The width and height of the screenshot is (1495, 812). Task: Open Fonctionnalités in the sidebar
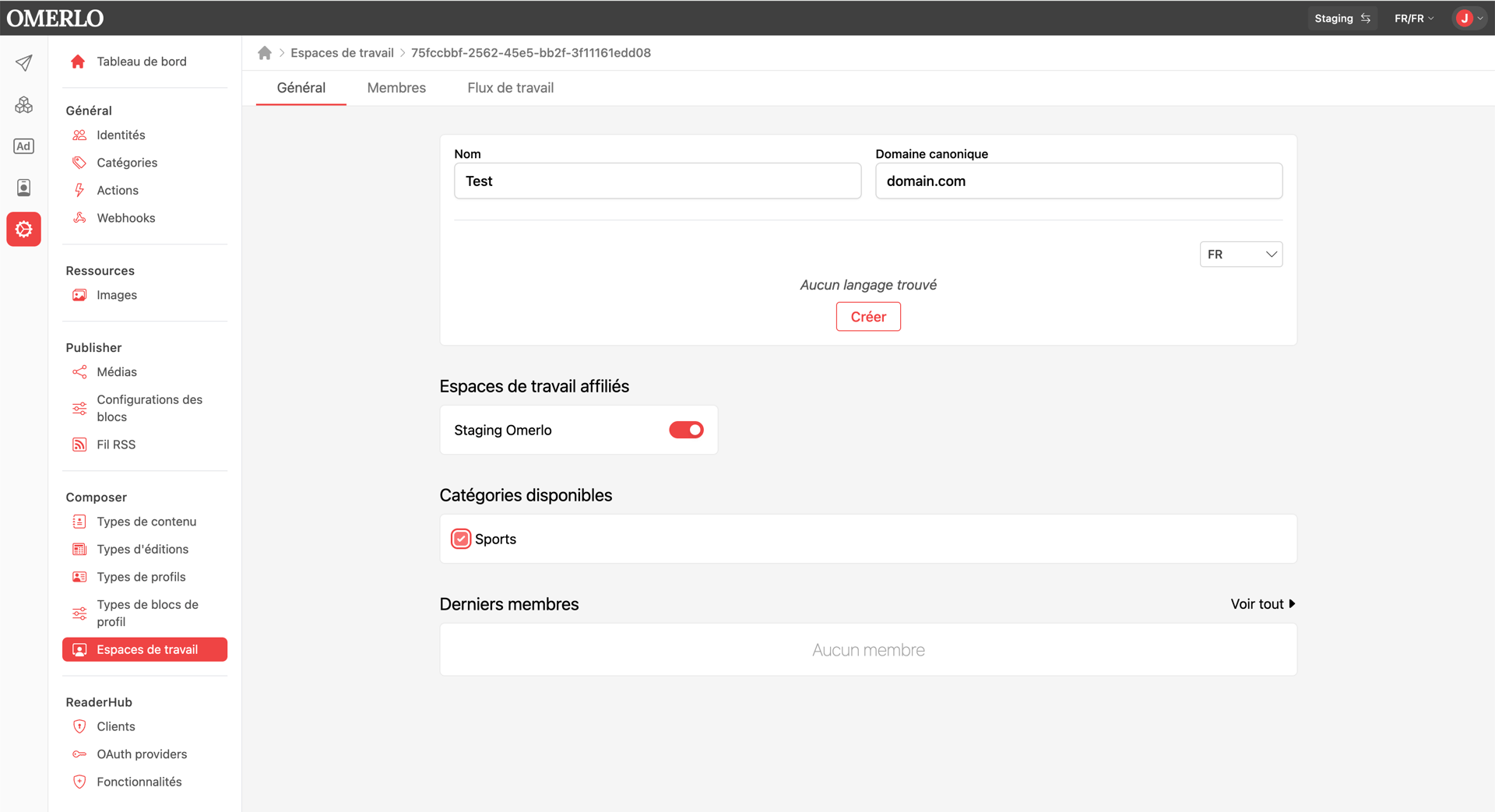[x=139, y=782]
